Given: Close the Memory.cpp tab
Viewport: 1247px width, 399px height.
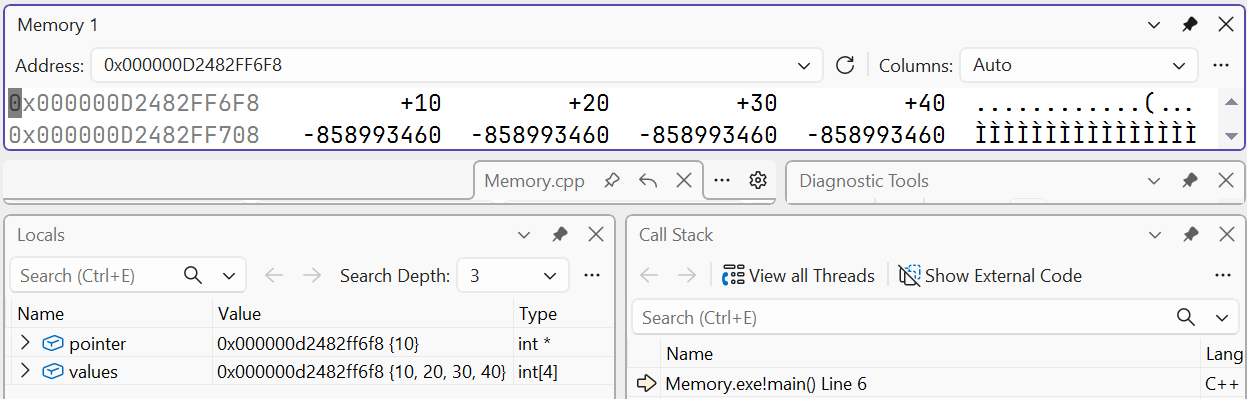Looking at the screenshot, I should (x=684, y=181).
